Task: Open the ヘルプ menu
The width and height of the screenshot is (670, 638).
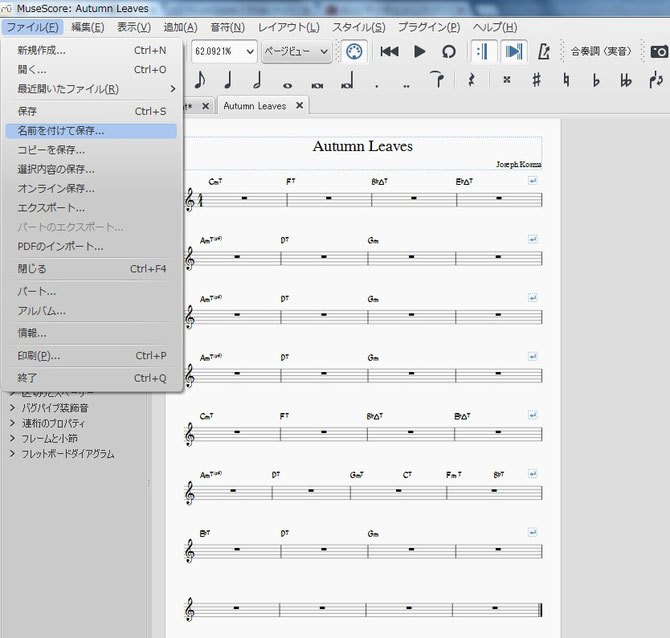Action: 495,27
